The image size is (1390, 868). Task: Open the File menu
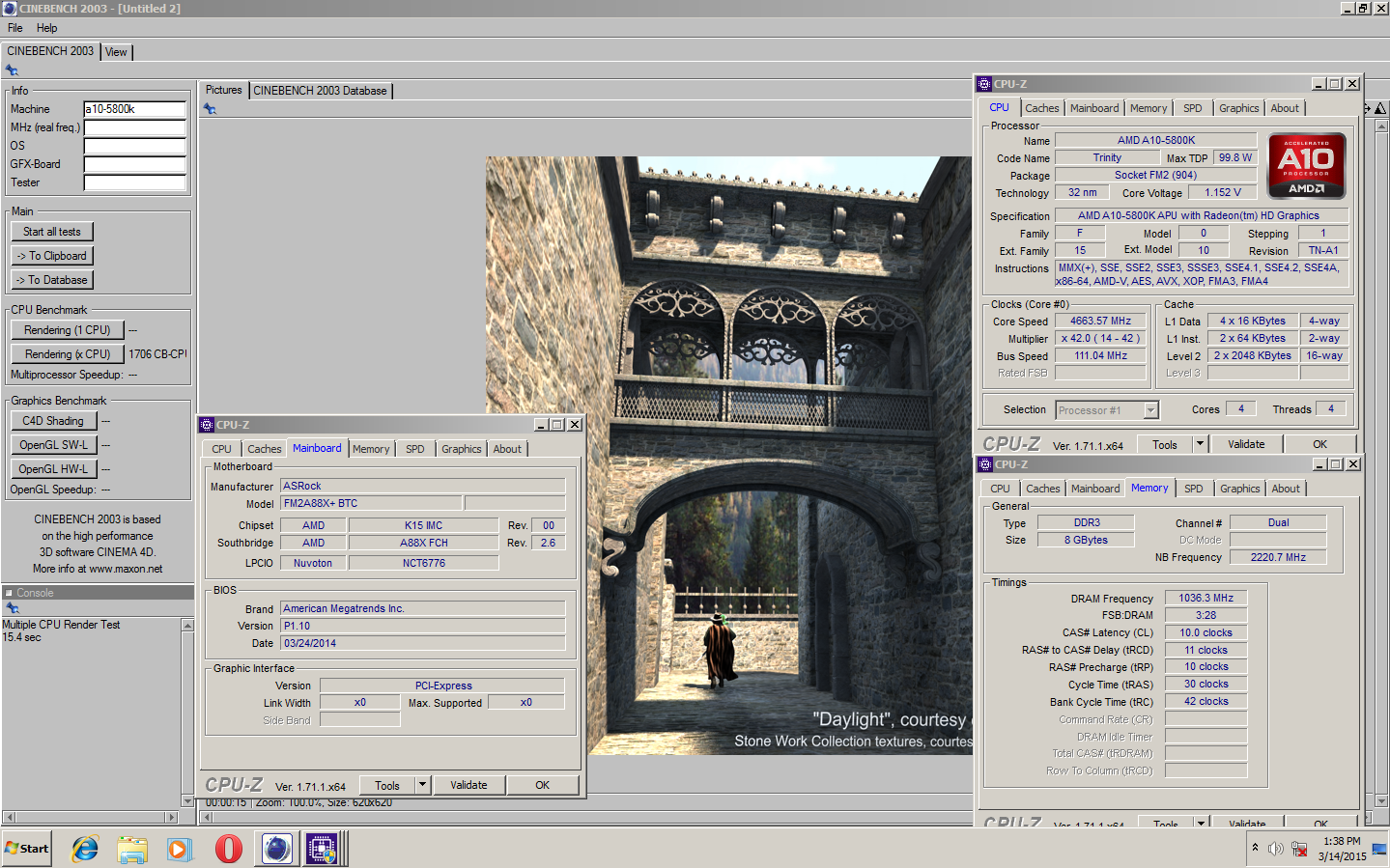coord(15,28)
